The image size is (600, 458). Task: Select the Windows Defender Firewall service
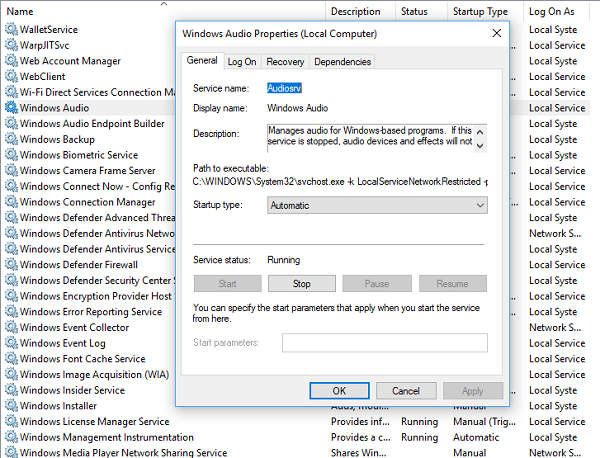[79, 265]
